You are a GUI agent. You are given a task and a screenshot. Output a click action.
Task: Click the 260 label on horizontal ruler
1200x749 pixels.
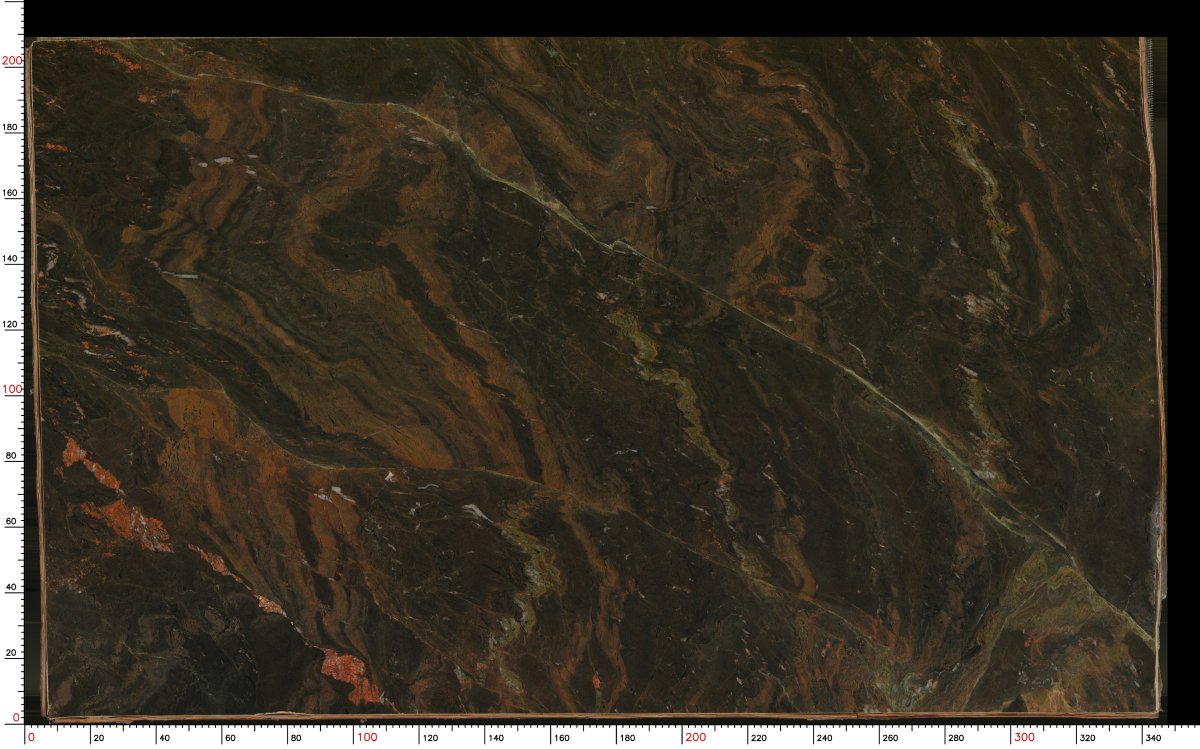pyautogui.click(x=891, y=739)
